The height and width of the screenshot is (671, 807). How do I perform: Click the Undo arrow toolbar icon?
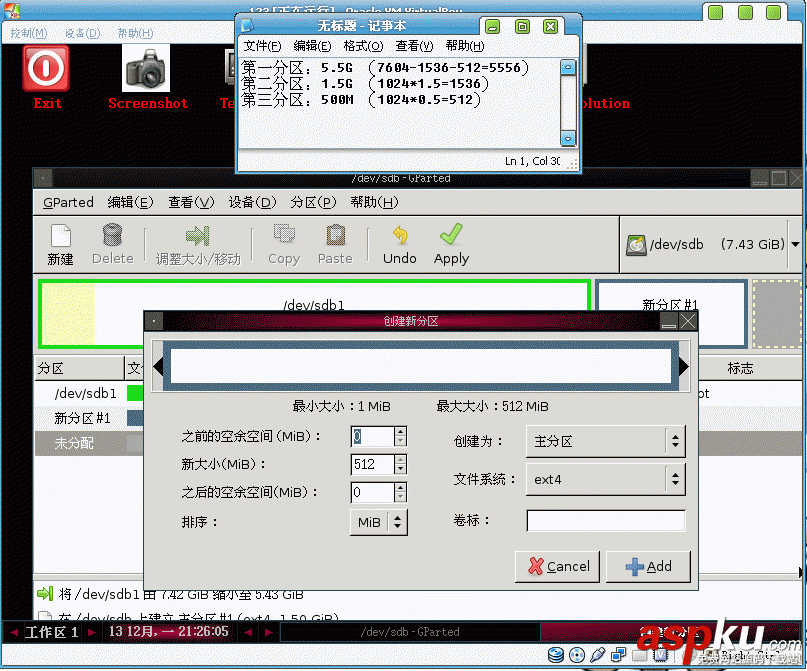pos(400,235)
